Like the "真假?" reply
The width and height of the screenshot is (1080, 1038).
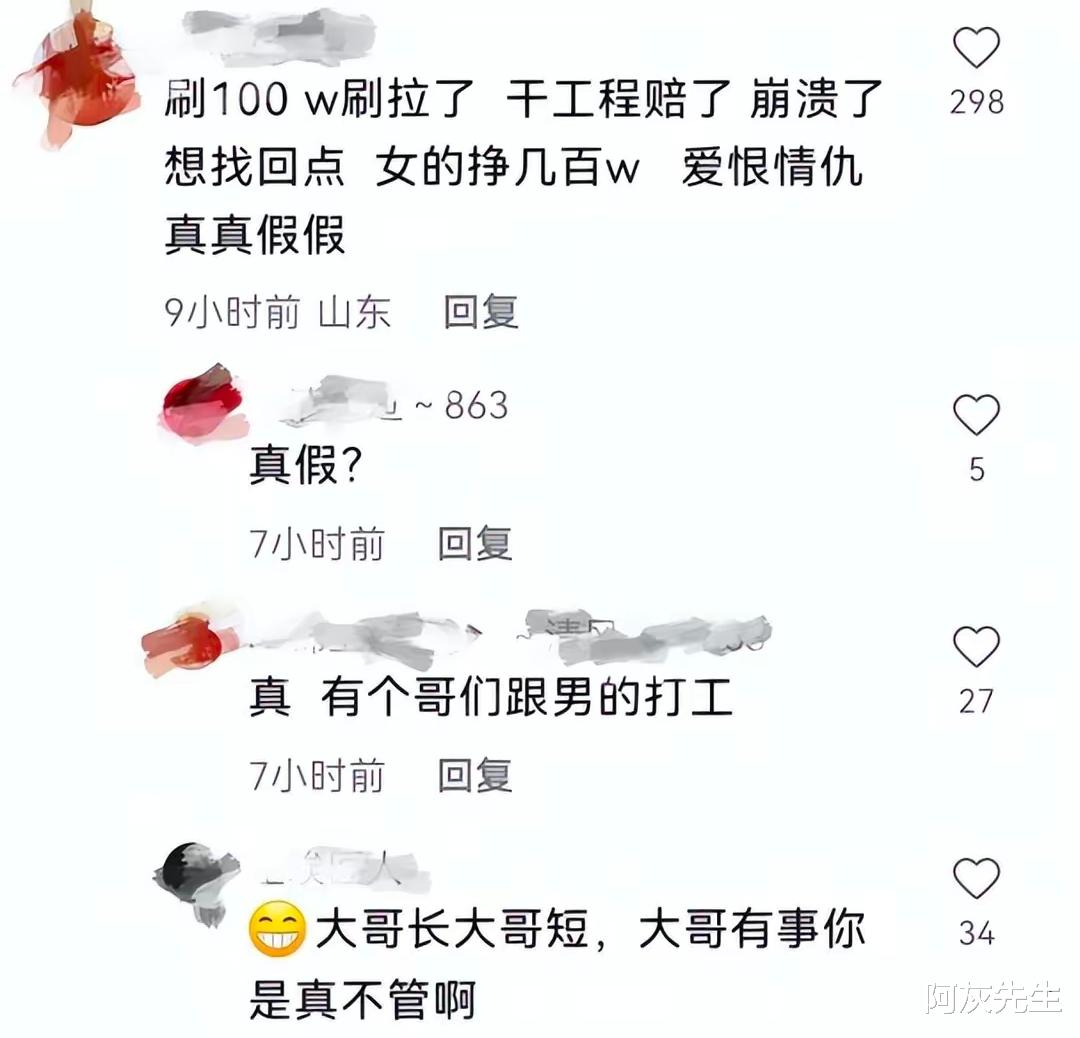[976, 415]
